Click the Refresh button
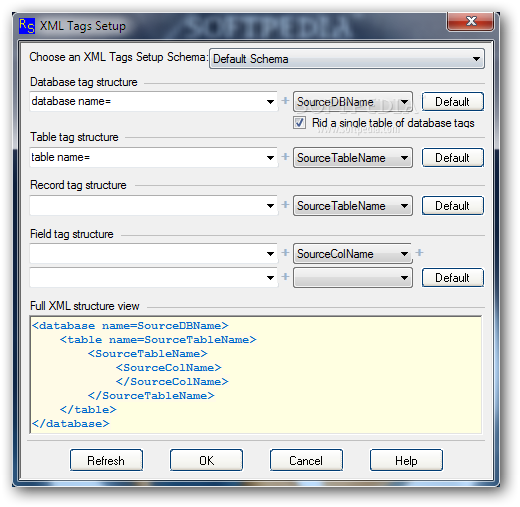This screenshot has height=507, width=520. 106,460
